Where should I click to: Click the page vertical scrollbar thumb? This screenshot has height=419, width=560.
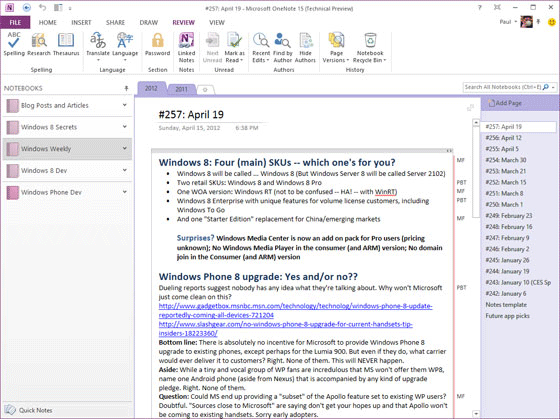(476, 171)
